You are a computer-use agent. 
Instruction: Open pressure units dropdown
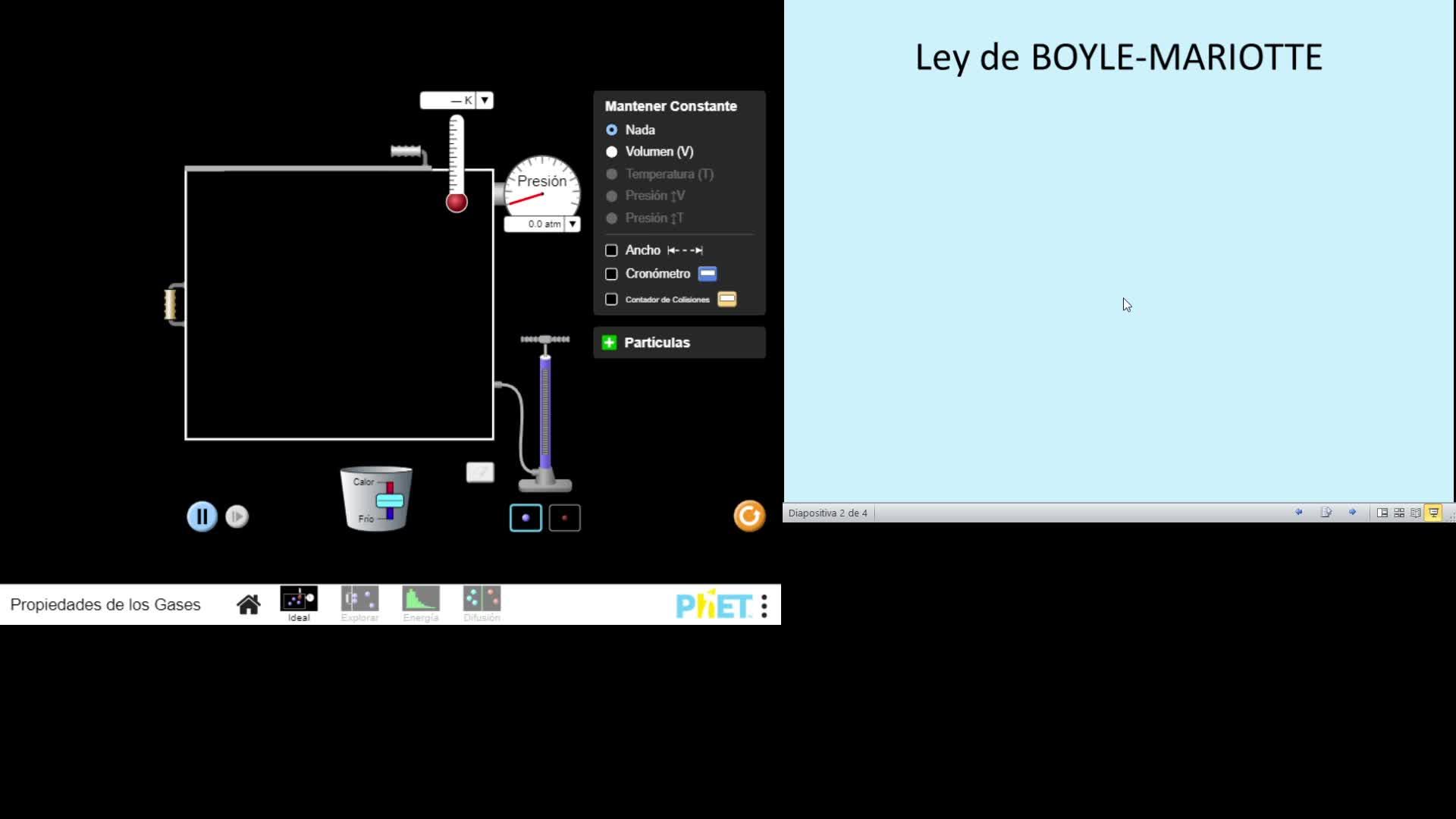[x=573, y=224]
